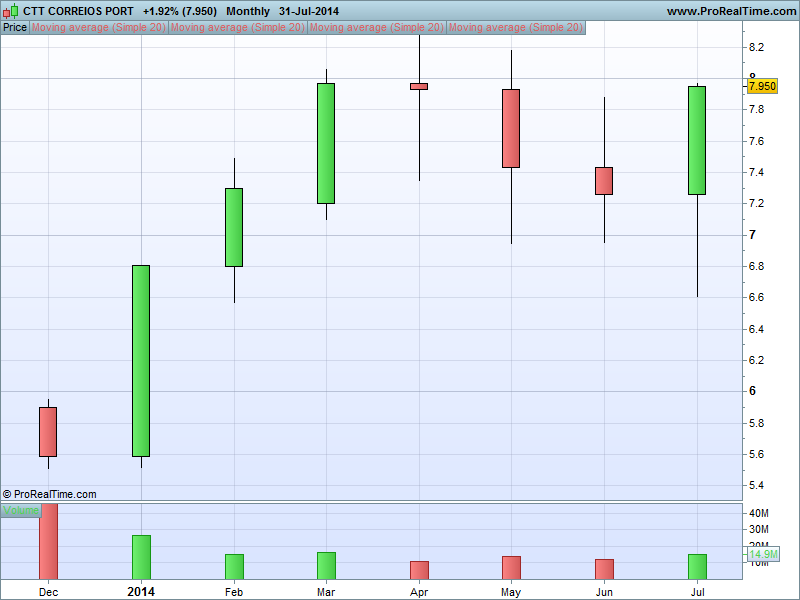
Task: Click the bold 7 price axis value
Action: point(752,235)
